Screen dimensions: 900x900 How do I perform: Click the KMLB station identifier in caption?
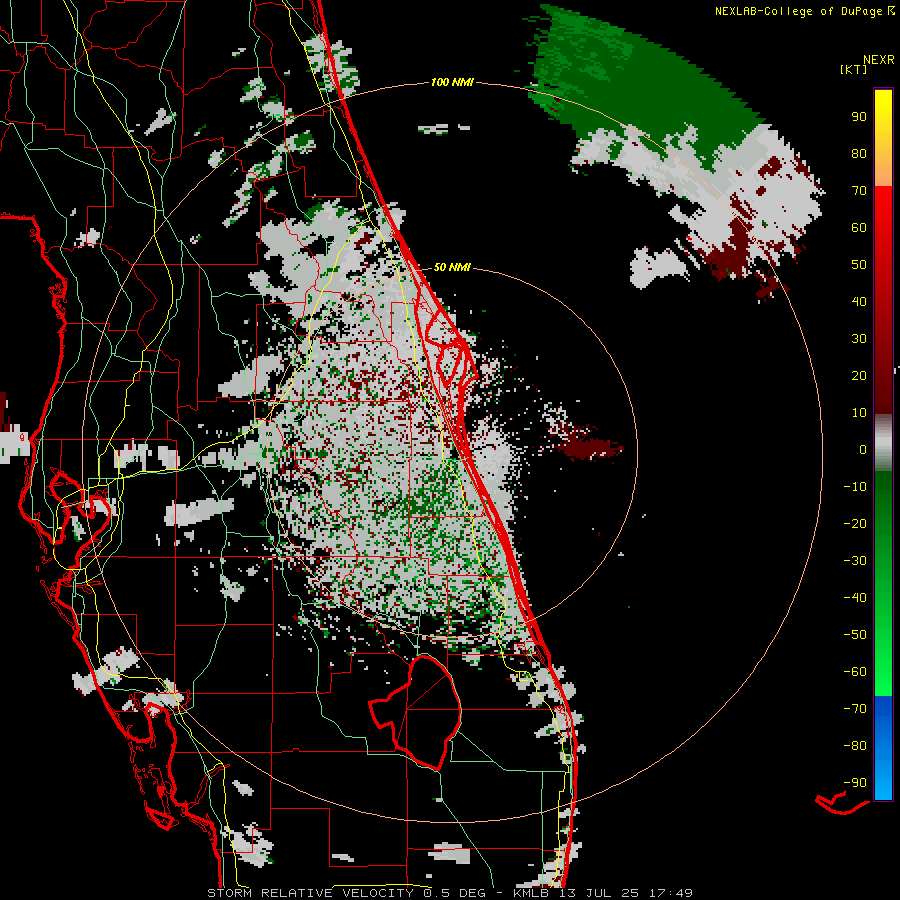(x=531, y=893)
